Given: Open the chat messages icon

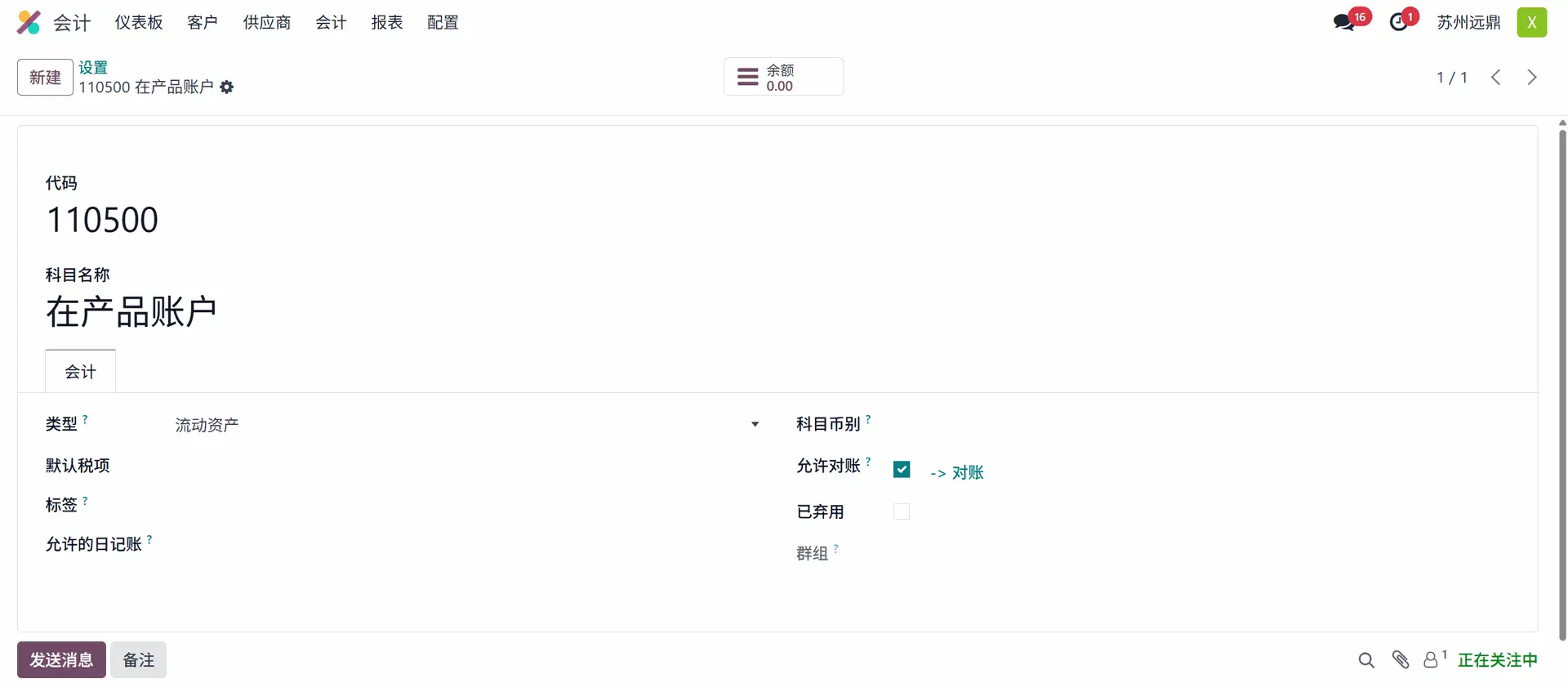Looking at the screenshot, I should click(x=1344, y=22).
